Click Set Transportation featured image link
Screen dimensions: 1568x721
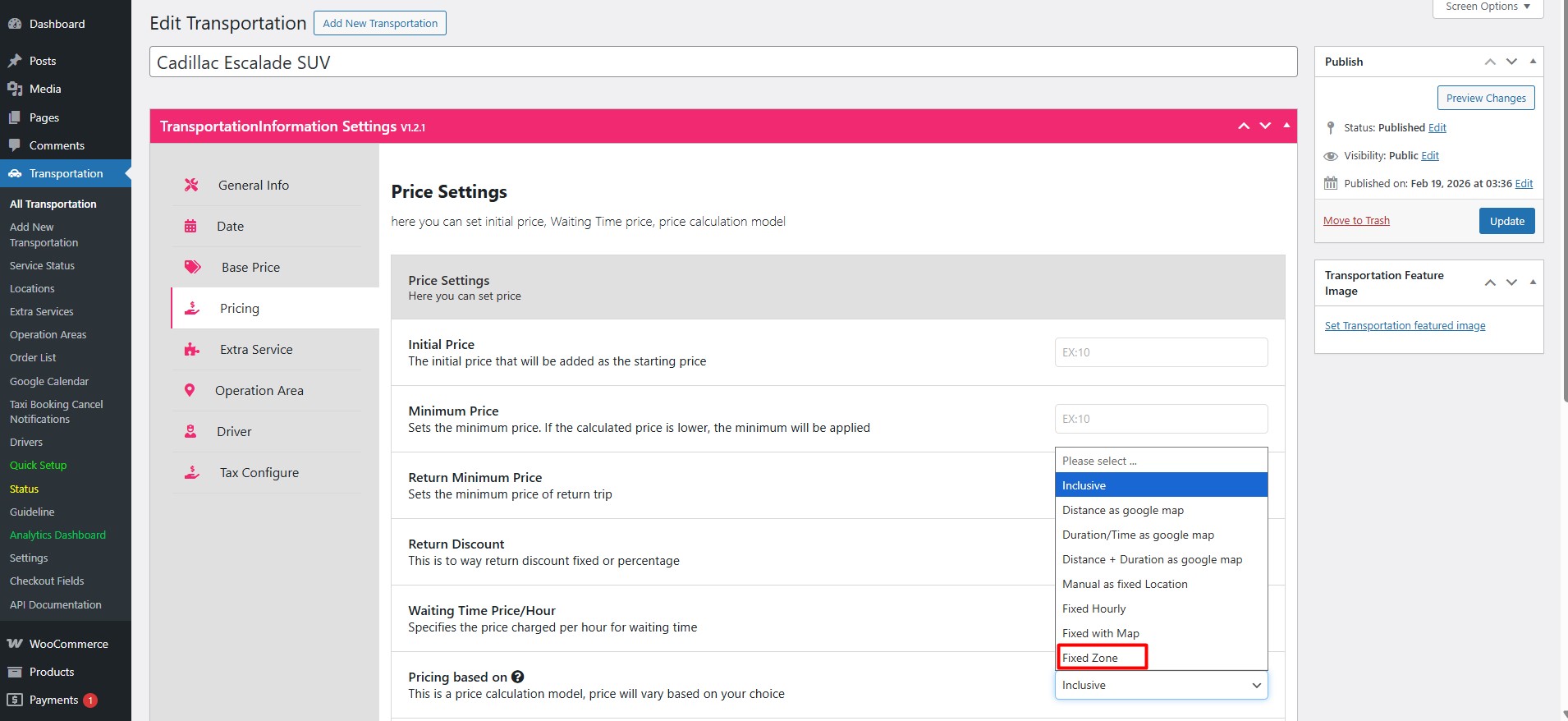tap(1405, 325)
